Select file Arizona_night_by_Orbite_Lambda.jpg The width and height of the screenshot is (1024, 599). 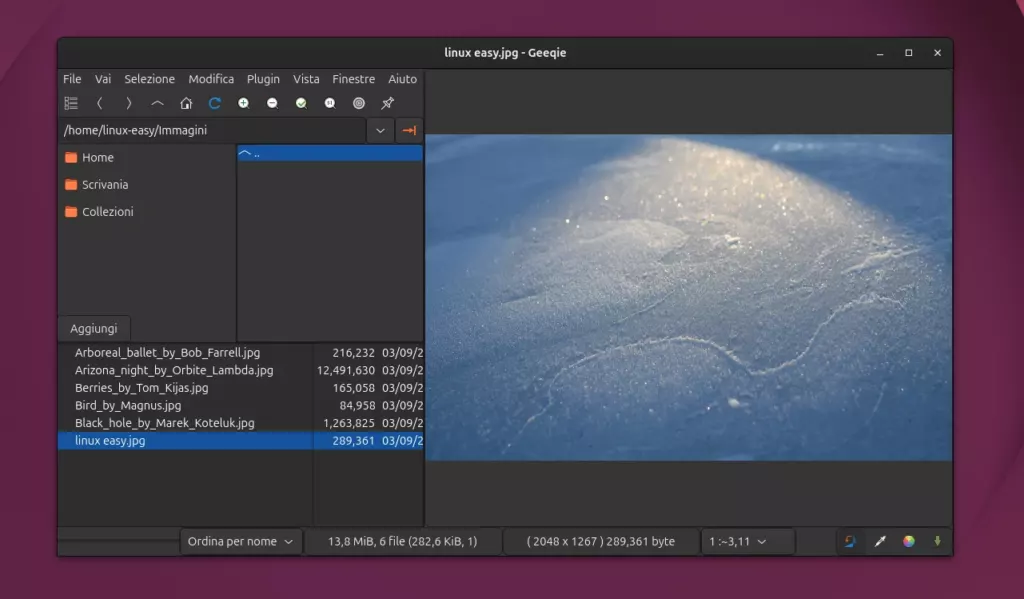click(174, 370)
